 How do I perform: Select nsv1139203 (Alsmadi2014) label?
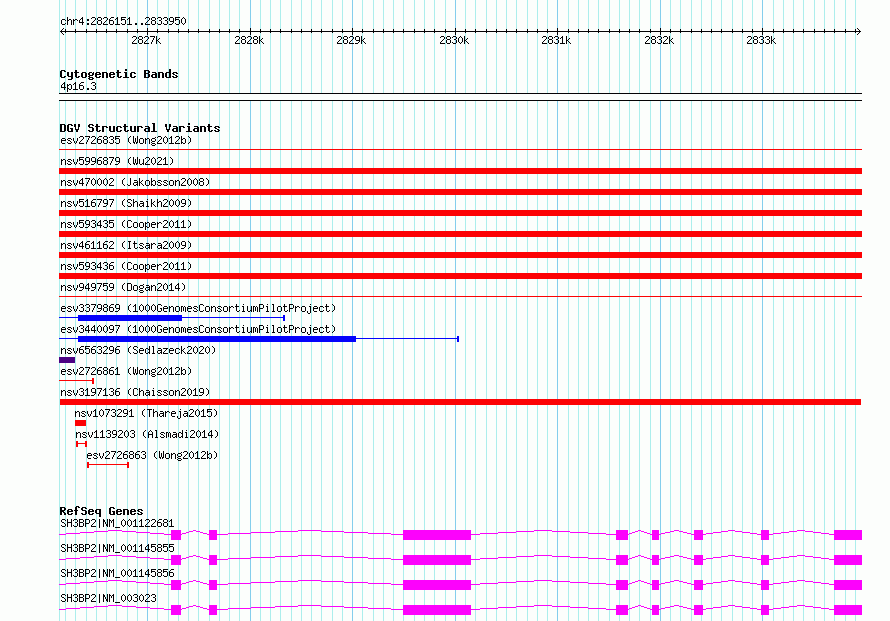point(147,434)
